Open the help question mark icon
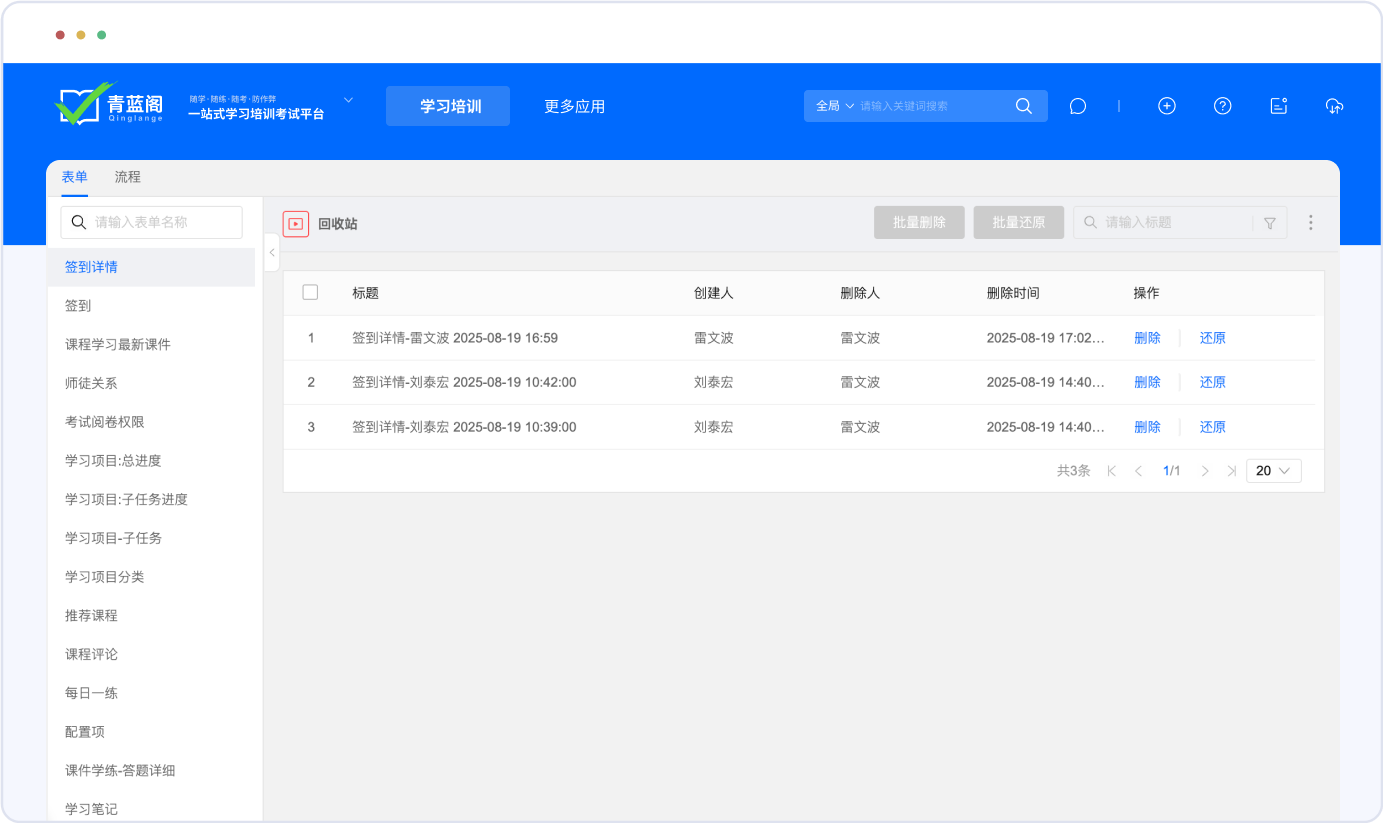The image size is (1383, 823). click(x=1222, y=106)
